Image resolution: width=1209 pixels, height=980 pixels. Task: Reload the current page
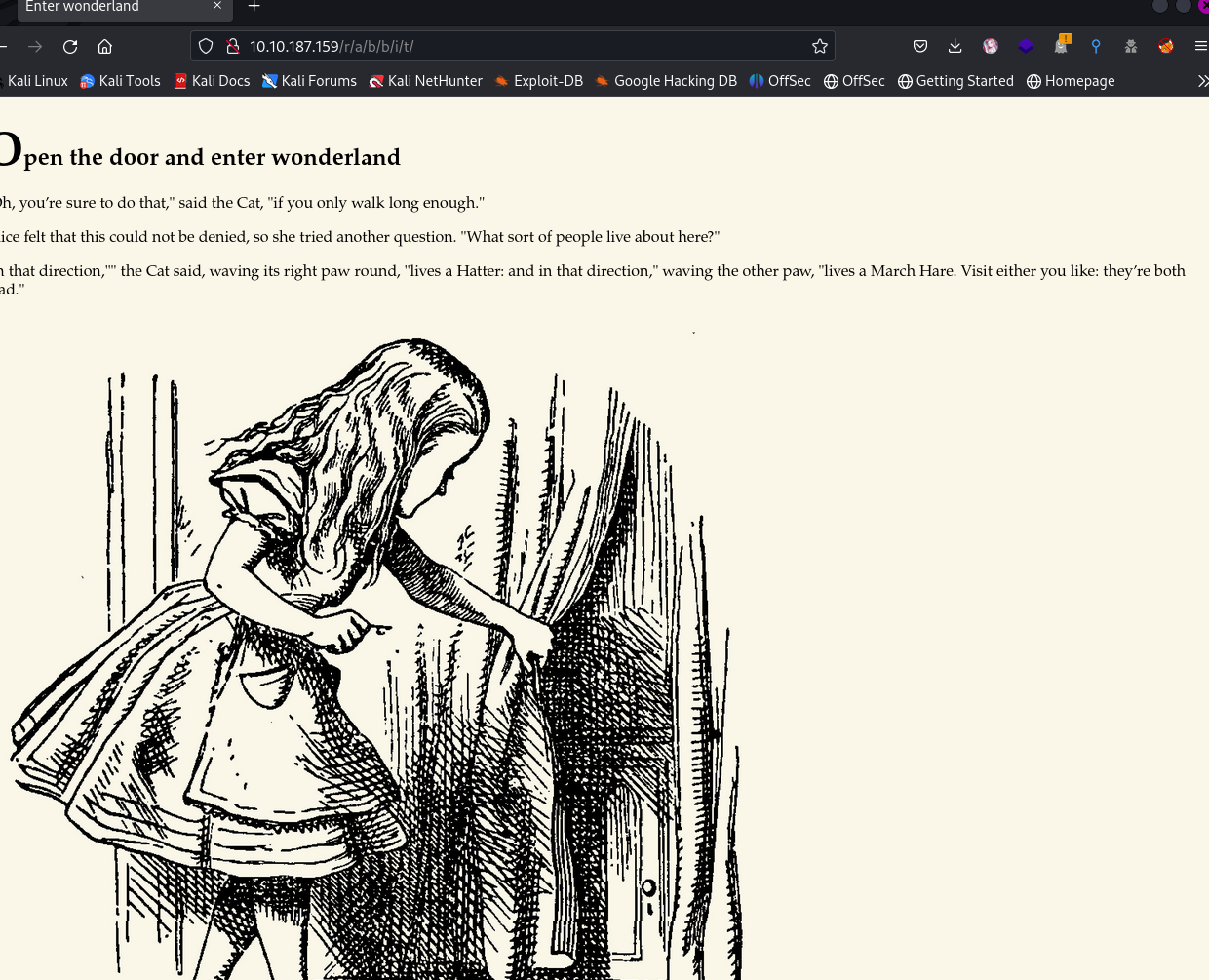70,46
